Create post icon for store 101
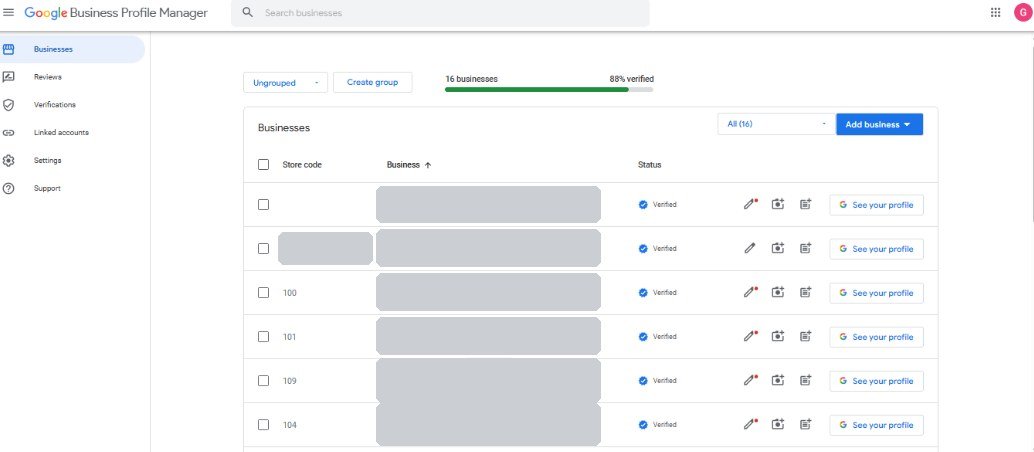Image resolution: width=1034 pixels, height=452 pixels. point(805,337)
